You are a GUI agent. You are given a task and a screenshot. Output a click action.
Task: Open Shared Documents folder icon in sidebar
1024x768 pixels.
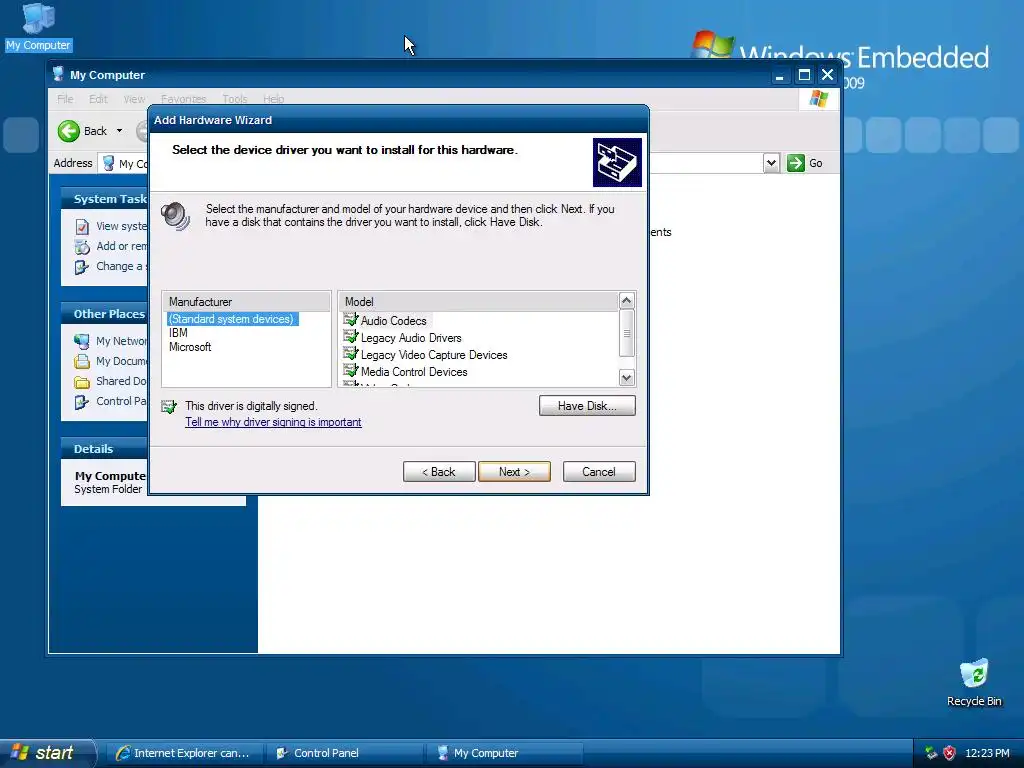click(82, 381)
